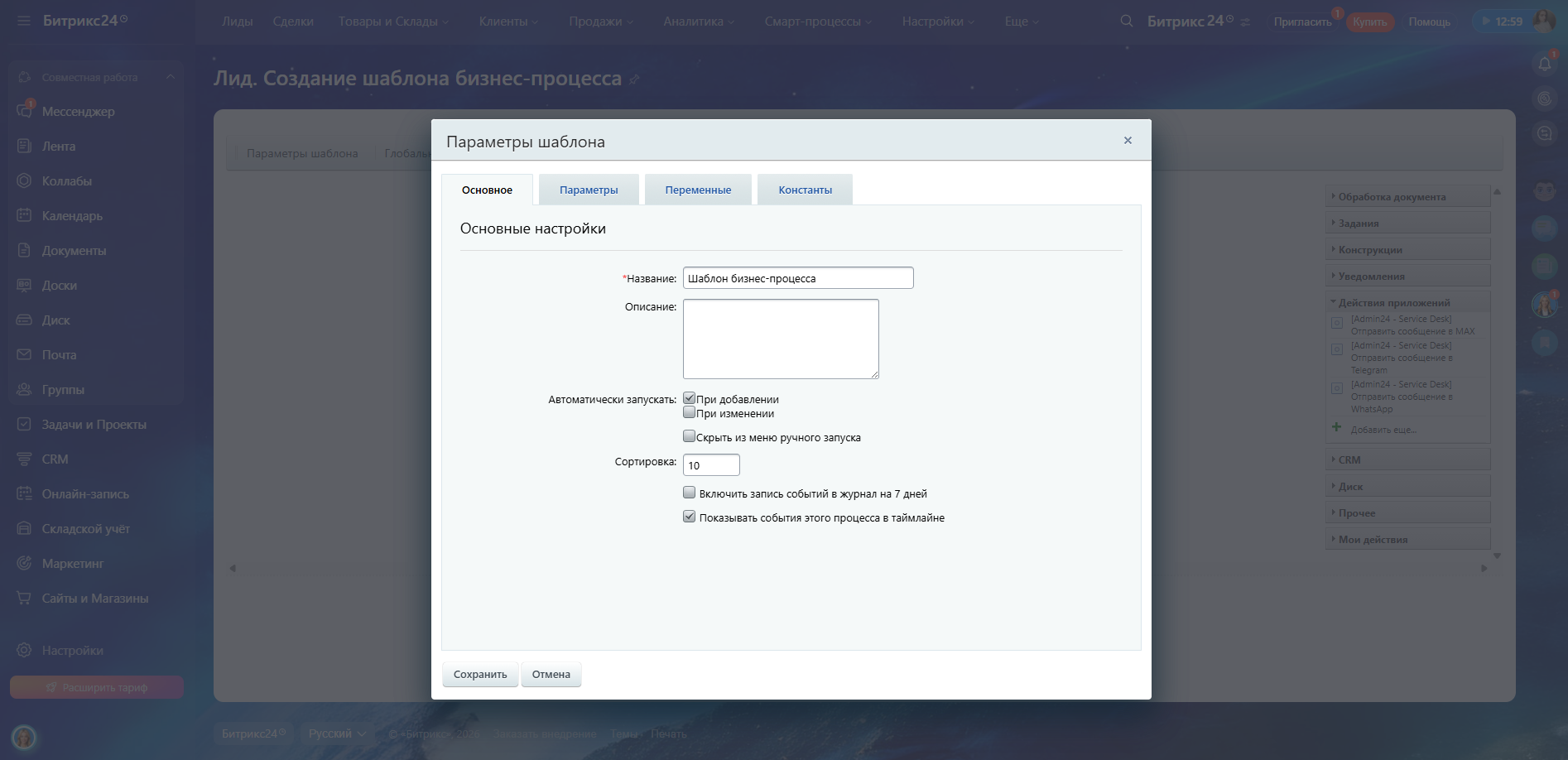
Task: Open the Messenger sidebar icon
Action: click(x=24, y=111)
